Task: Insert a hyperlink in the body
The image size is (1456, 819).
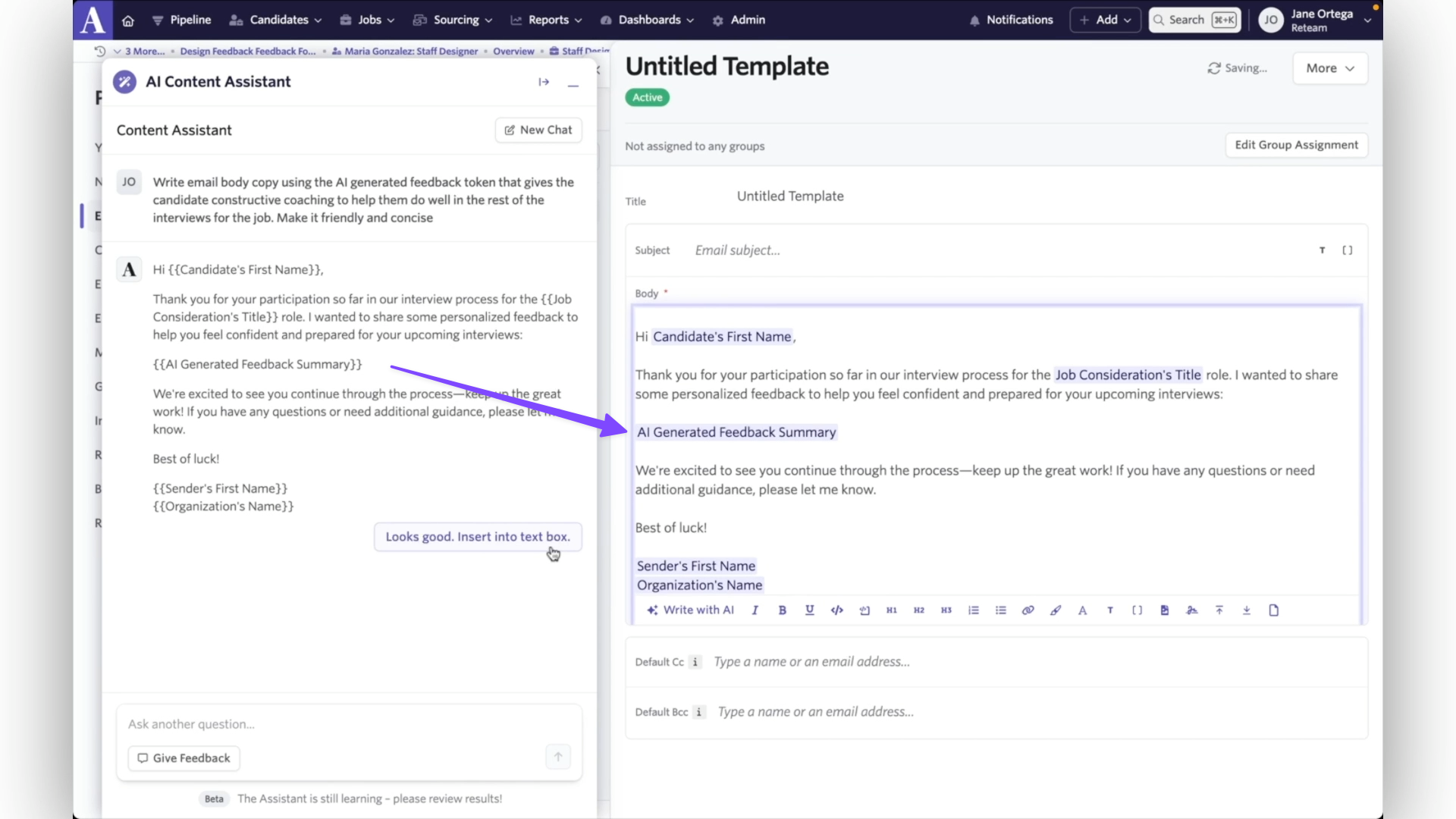Action: coord(1028,610)
